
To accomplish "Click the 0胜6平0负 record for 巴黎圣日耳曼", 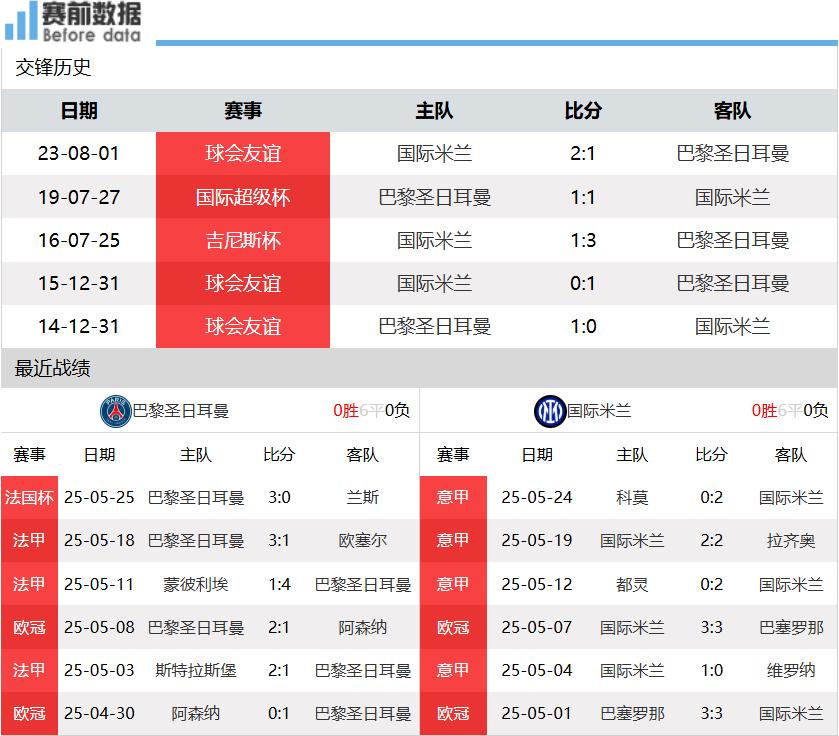I will [371, 410].
